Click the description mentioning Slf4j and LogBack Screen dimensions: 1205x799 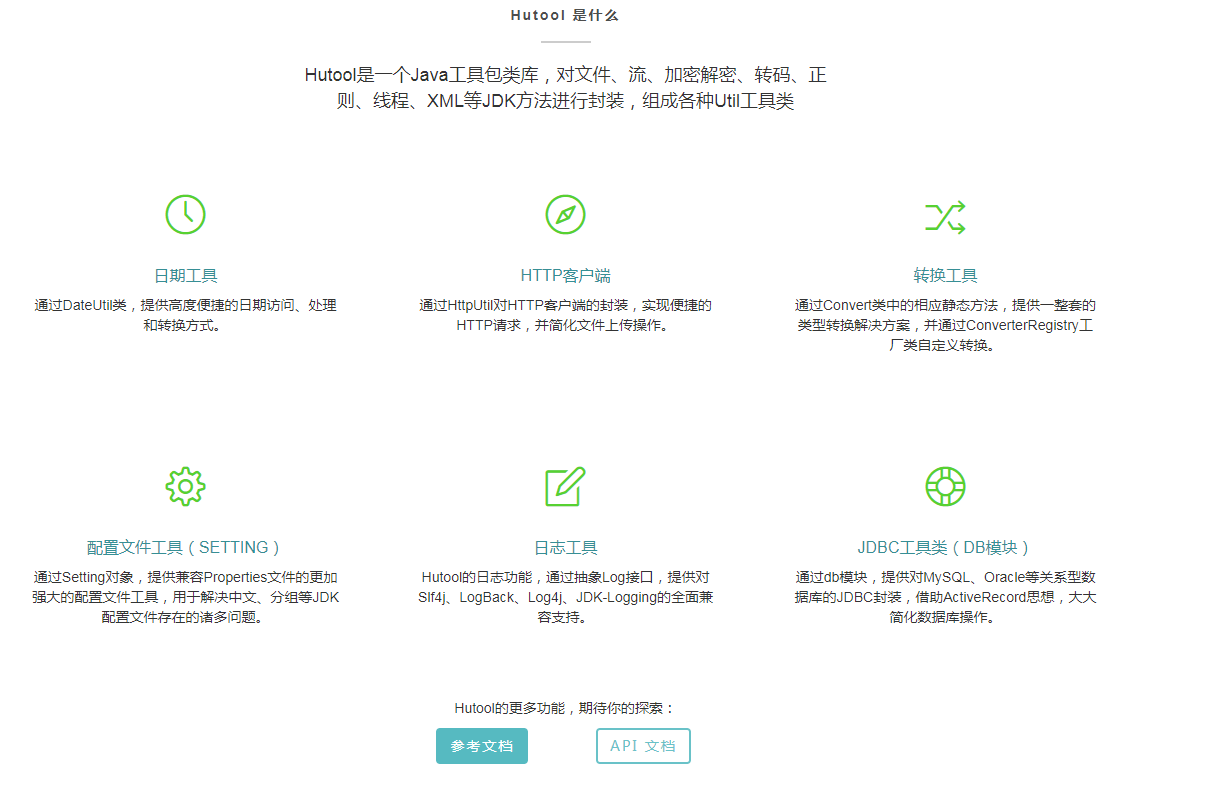[x=565, y=597]
